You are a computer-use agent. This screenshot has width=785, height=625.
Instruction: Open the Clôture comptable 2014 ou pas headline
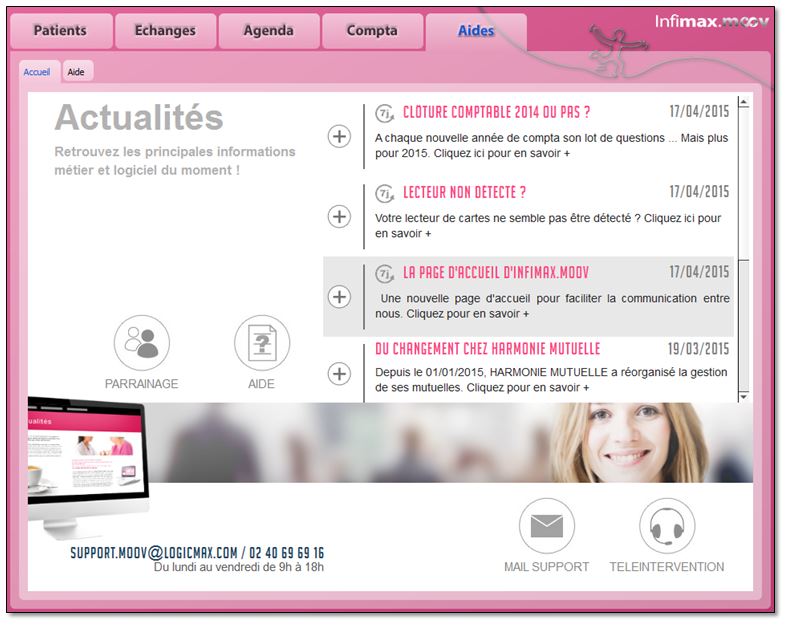click(497, 112)
